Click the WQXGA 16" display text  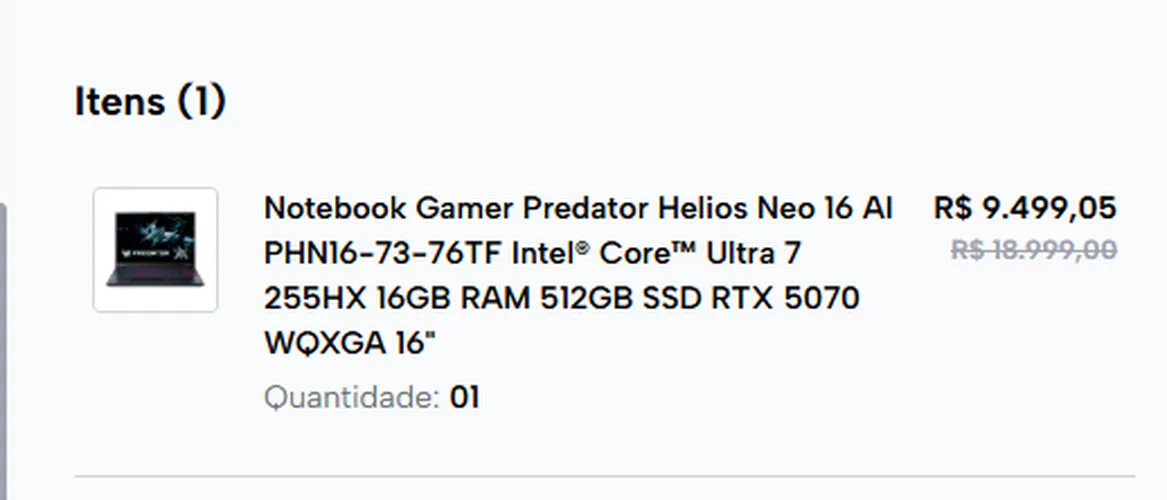click(351, 344)
